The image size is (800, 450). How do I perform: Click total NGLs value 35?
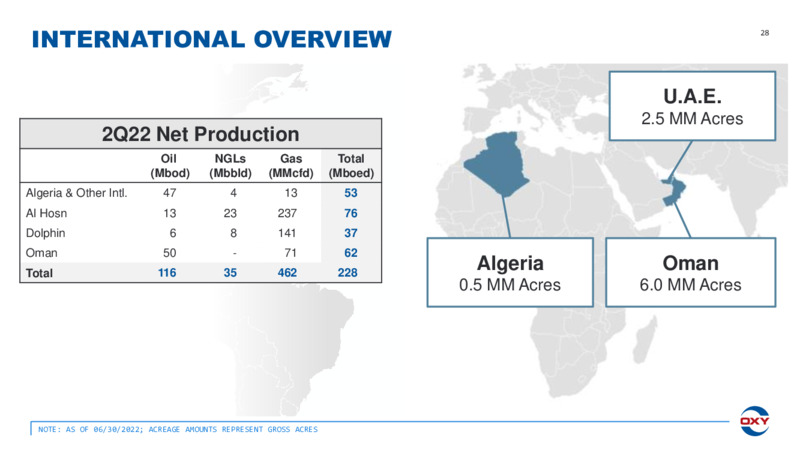(x=230, y=273)
